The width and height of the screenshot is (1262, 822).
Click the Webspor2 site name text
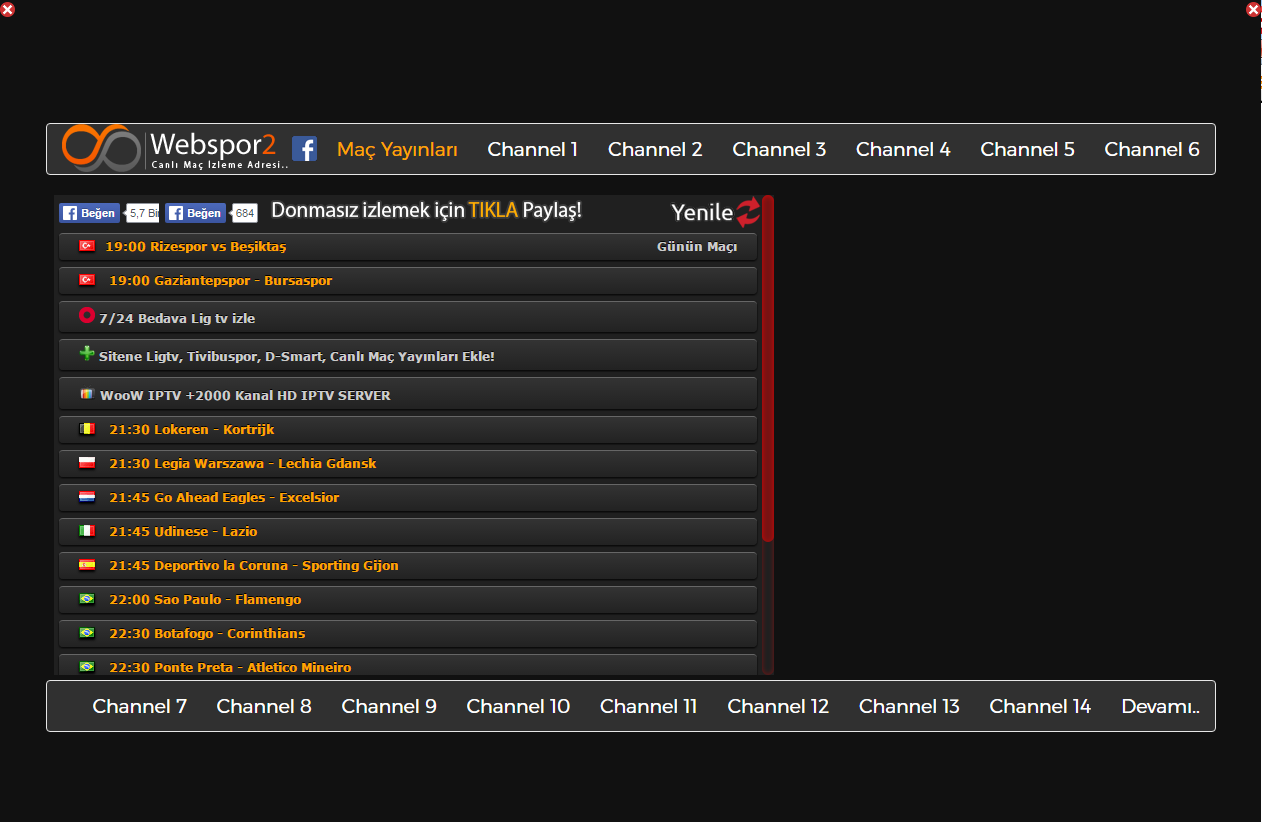pos(212,144)
